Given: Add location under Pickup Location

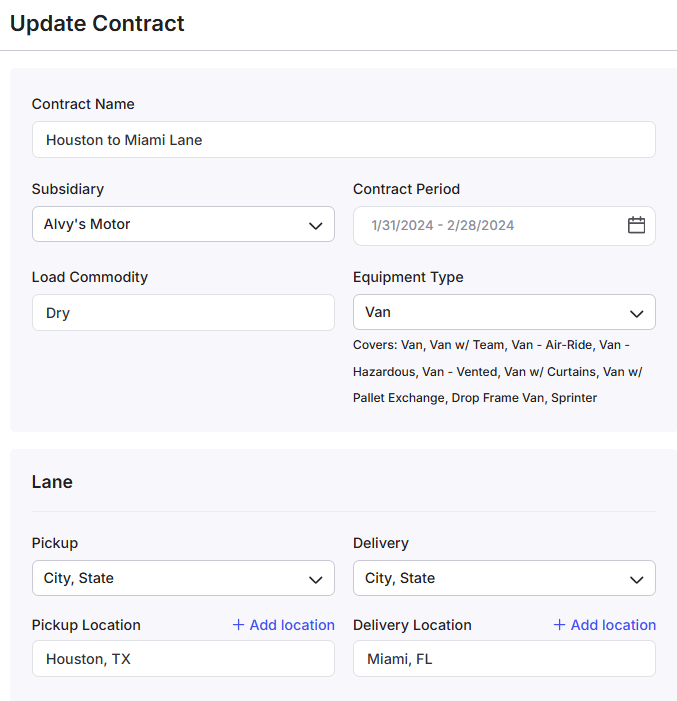Looking at the screenshot, I should [283, 625].
